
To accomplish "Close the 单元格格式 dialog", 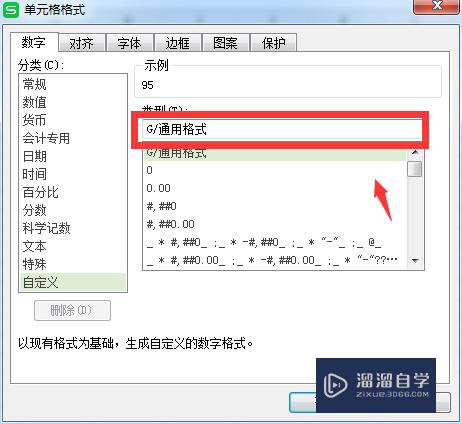I will pyautogui.click(x=436, y=6).
